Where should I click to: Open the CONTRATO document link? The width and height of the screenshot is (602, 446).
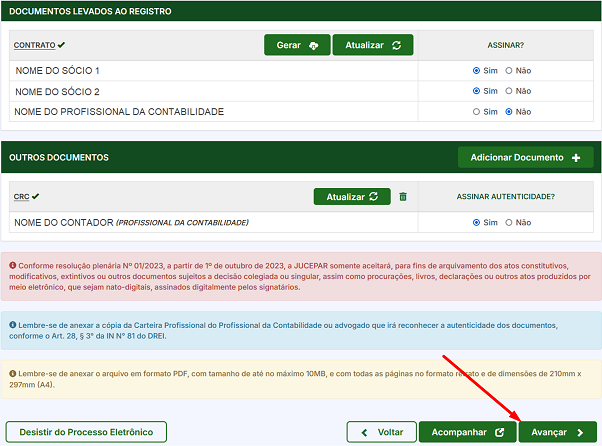33,45
